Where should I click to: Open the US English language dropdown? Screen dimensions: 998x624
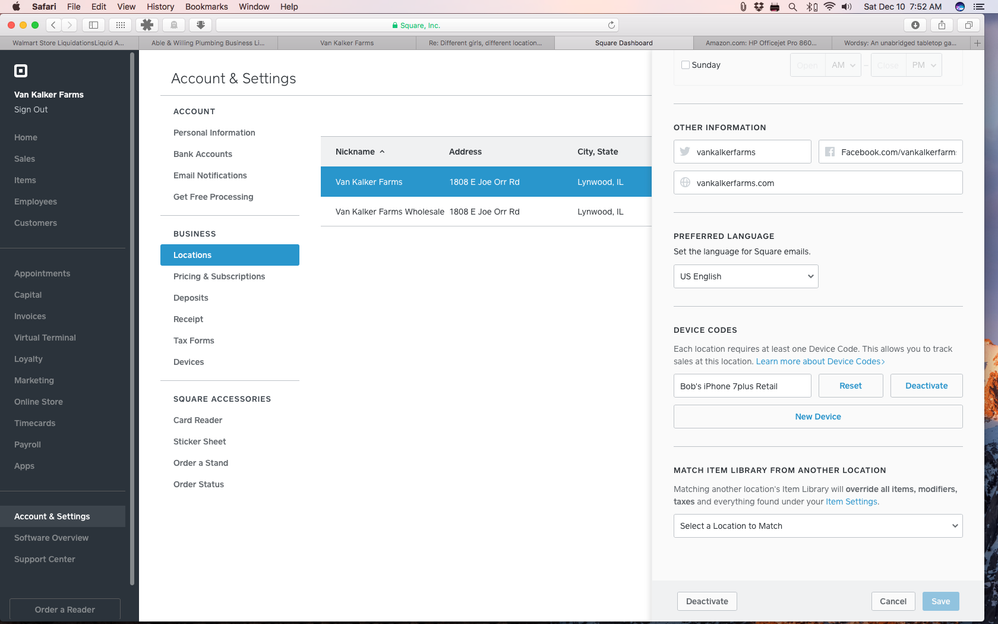click(x=745, y=276)
